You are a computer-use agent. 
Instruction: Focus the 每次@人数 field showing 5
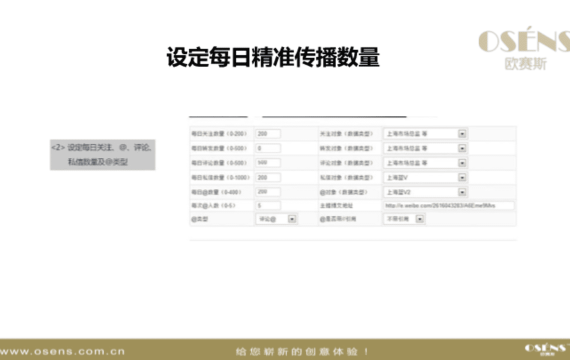pyautogui.click(x=268, y=205)
